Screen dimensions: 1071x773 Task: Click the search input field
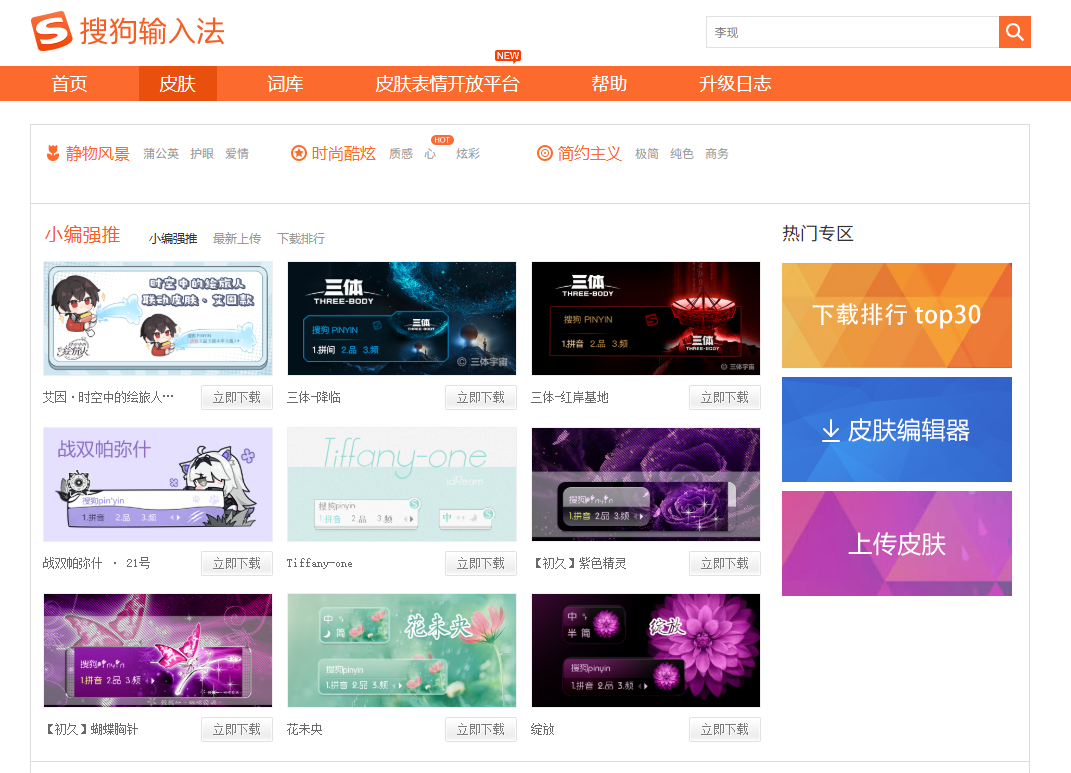(852, 32)
